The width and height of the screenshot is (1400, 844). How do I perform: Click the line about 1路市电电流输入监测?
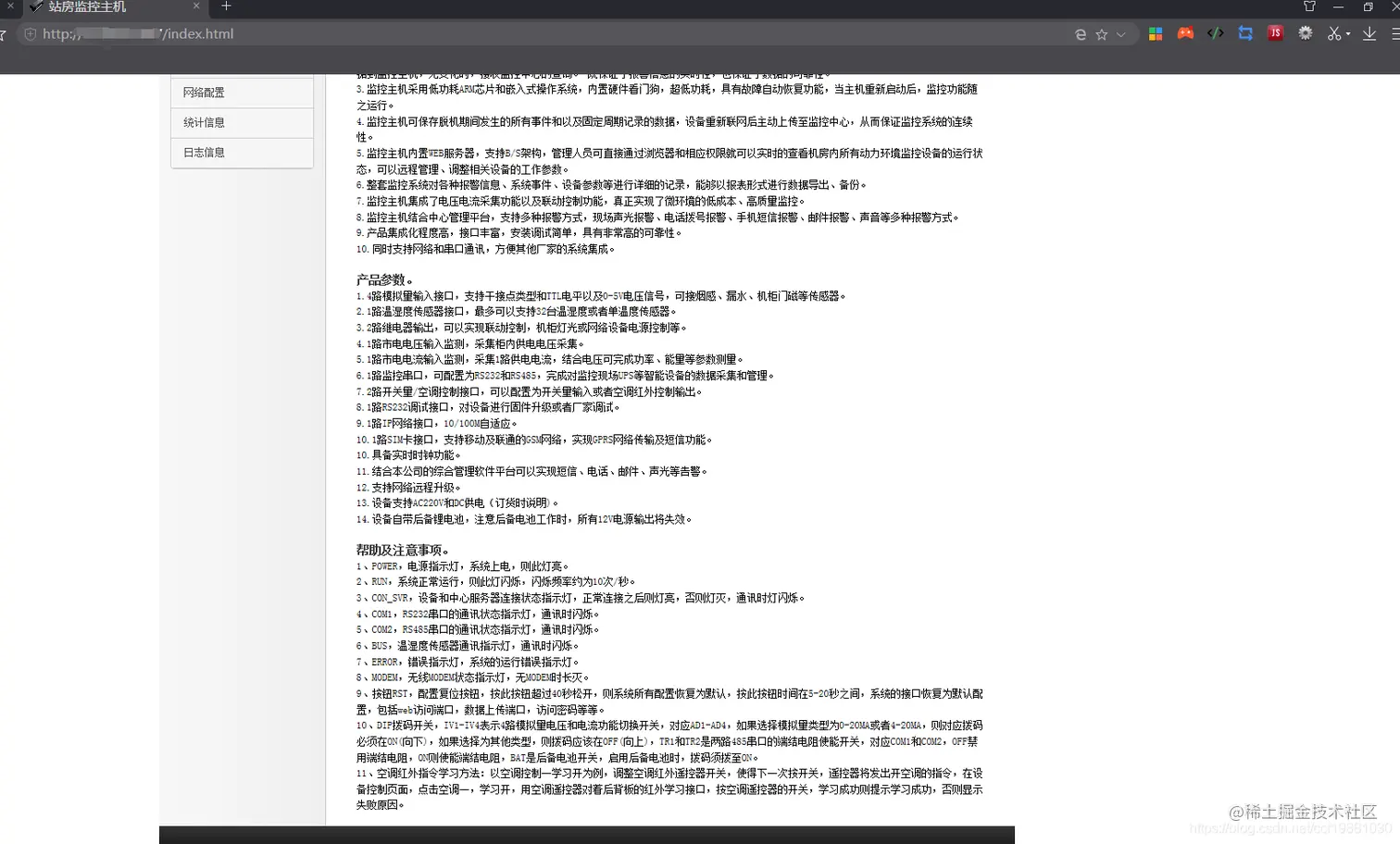point(550,359)
